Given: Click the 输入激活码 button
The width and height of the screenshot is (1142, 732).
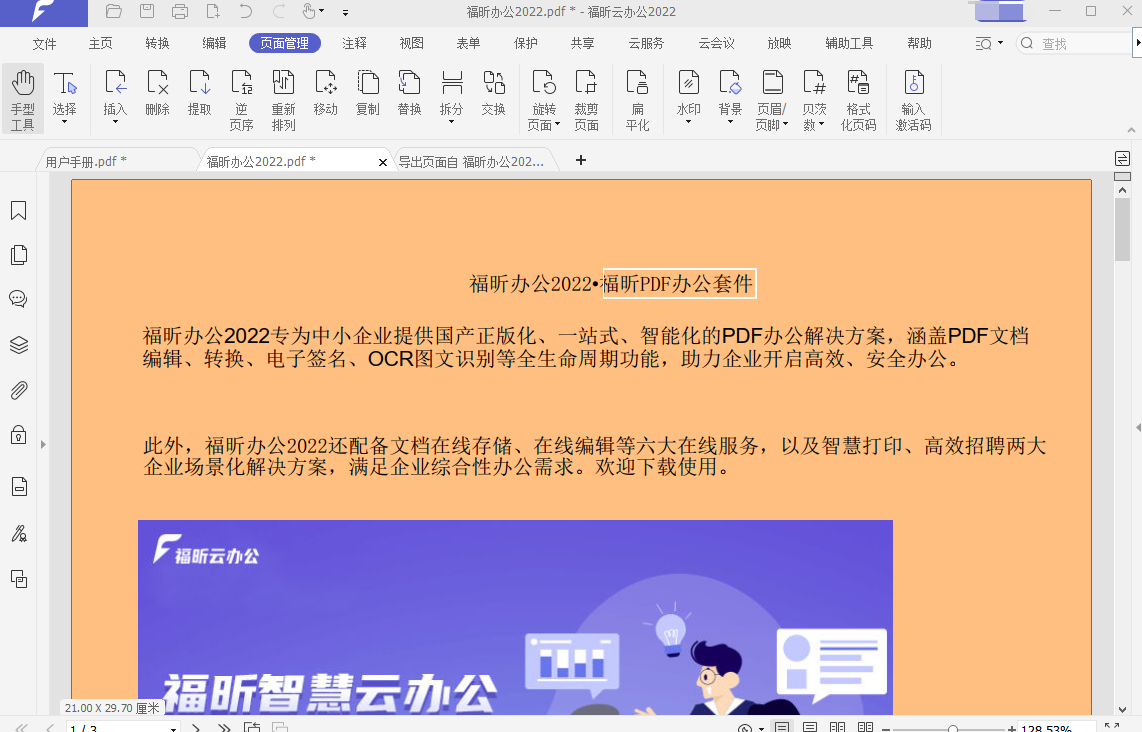Looking at the screenshot, I should pyautogui.click(x=913, y=95).
